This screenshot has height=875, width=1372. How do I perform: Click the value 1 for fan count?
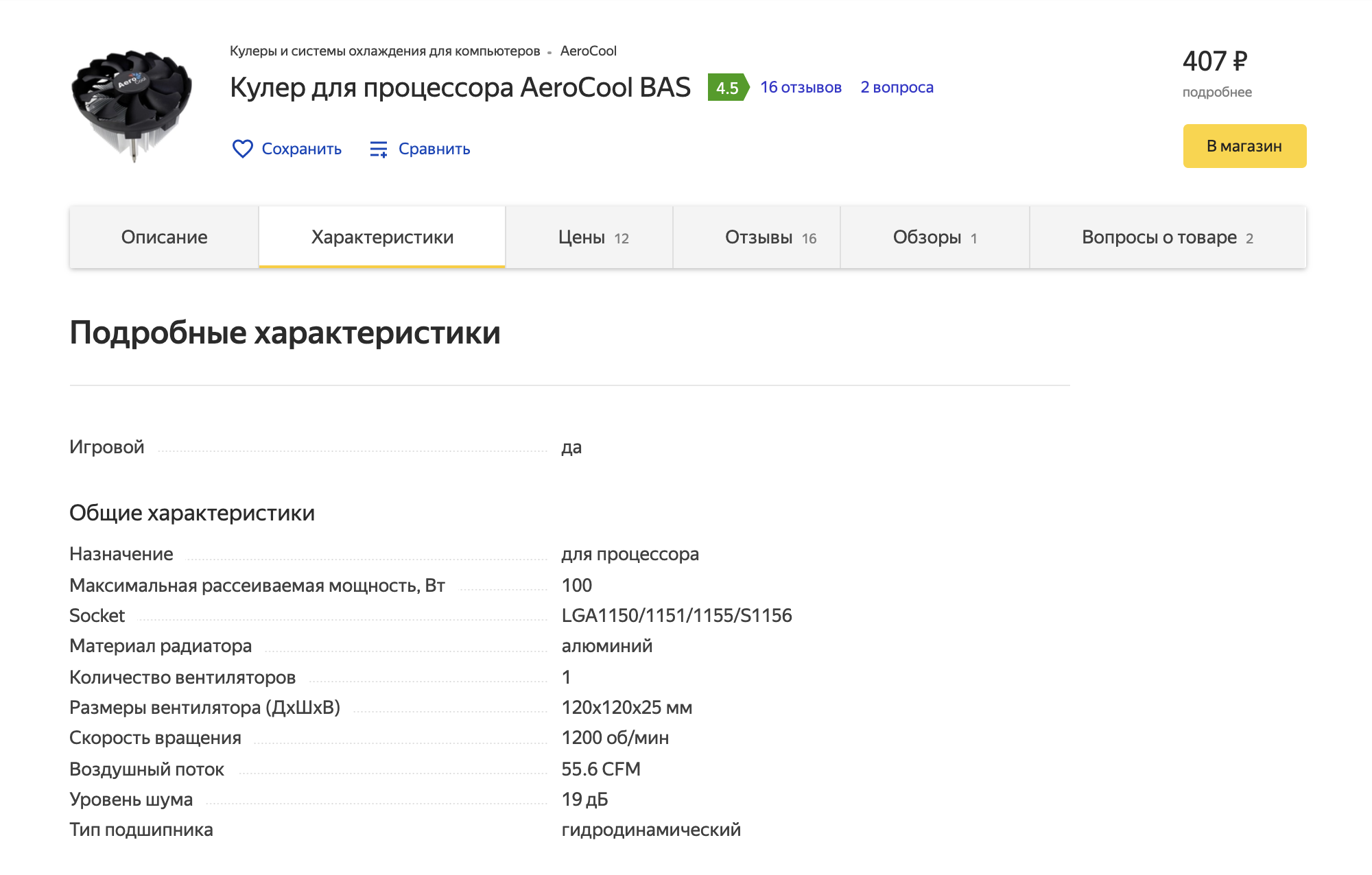[x=567, y=678]
